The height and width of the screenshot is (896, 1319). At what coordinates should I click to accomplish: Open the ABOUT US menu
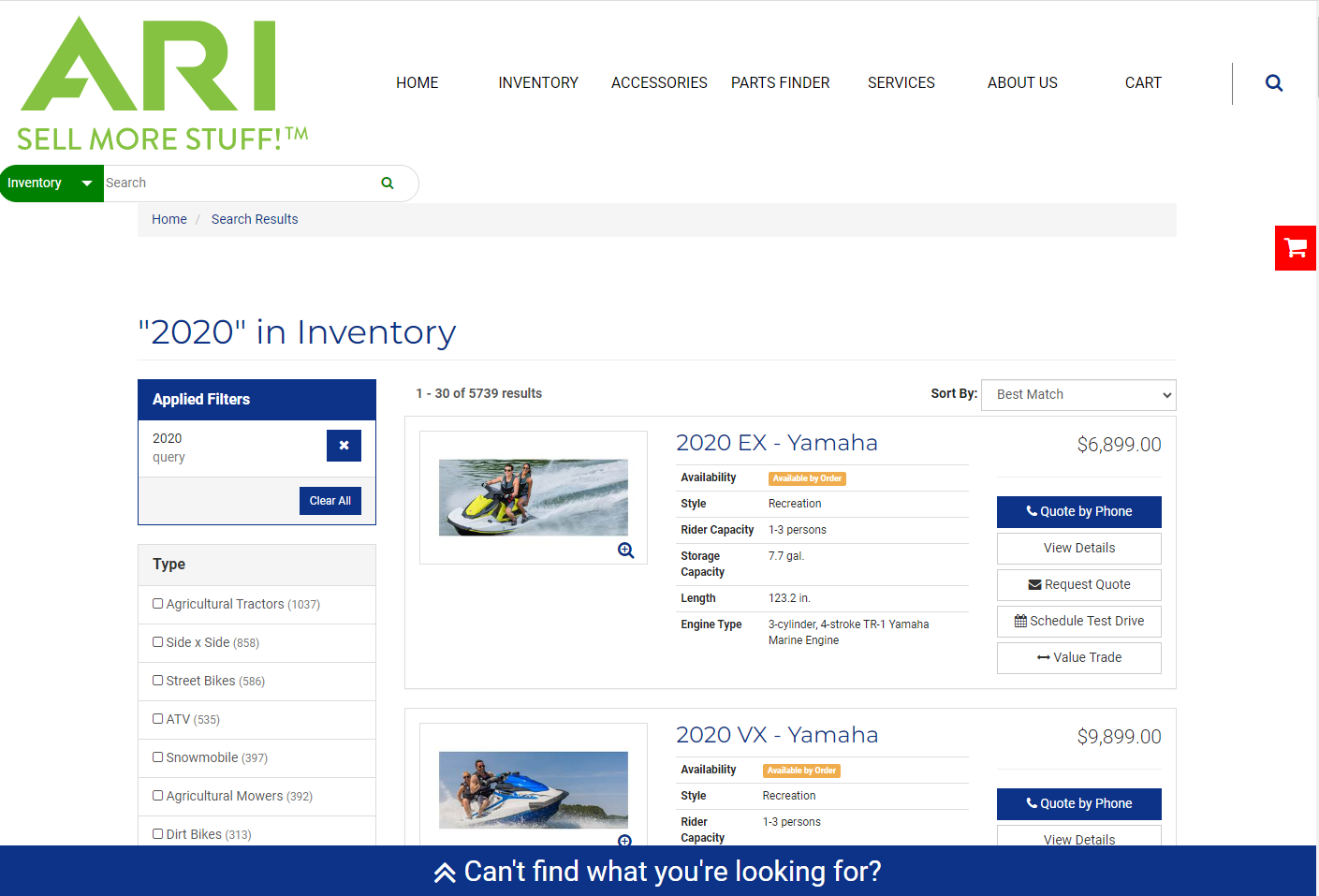coord(1022,83)
